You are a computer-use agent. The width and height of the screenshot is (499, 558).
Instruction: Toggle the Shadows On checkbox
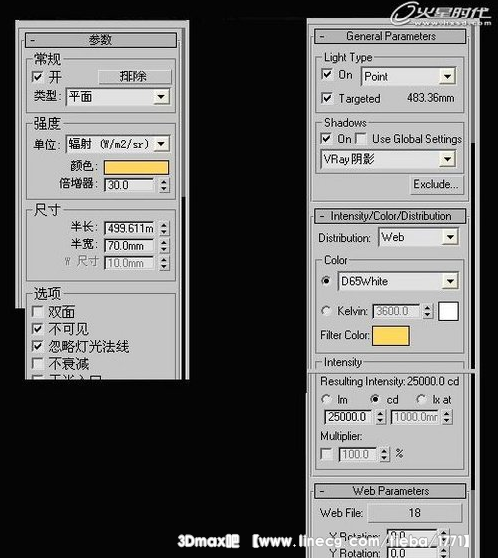pos(326,138)
